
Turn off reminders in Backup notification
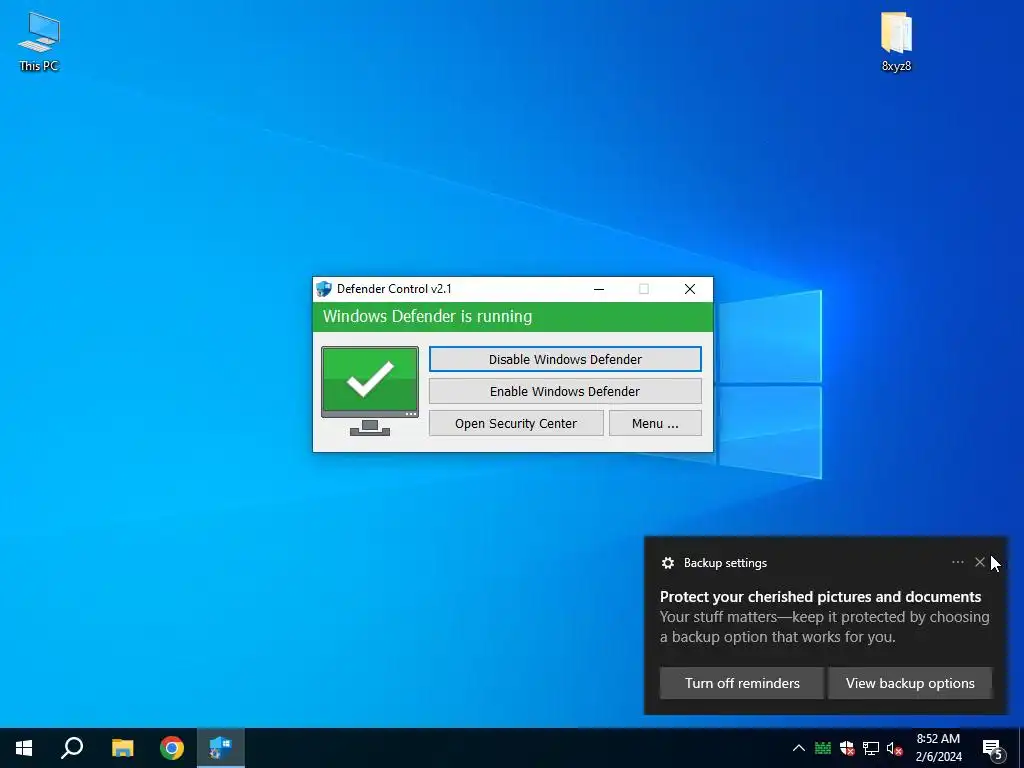coord(742,683)
